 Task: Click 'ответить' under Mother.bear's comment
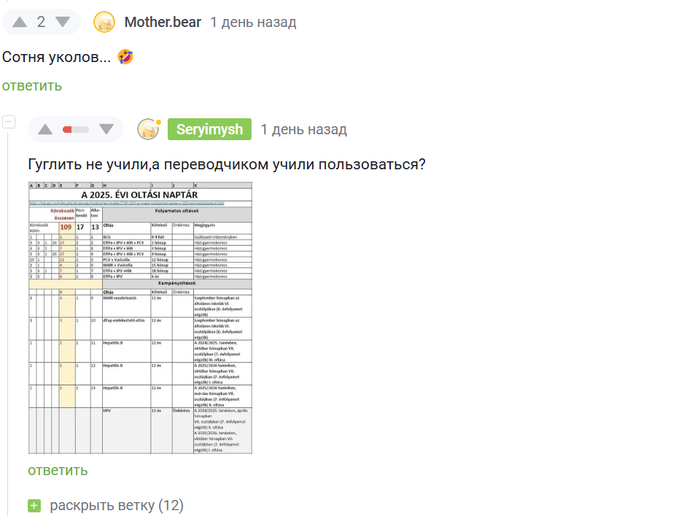click(32, 86)
